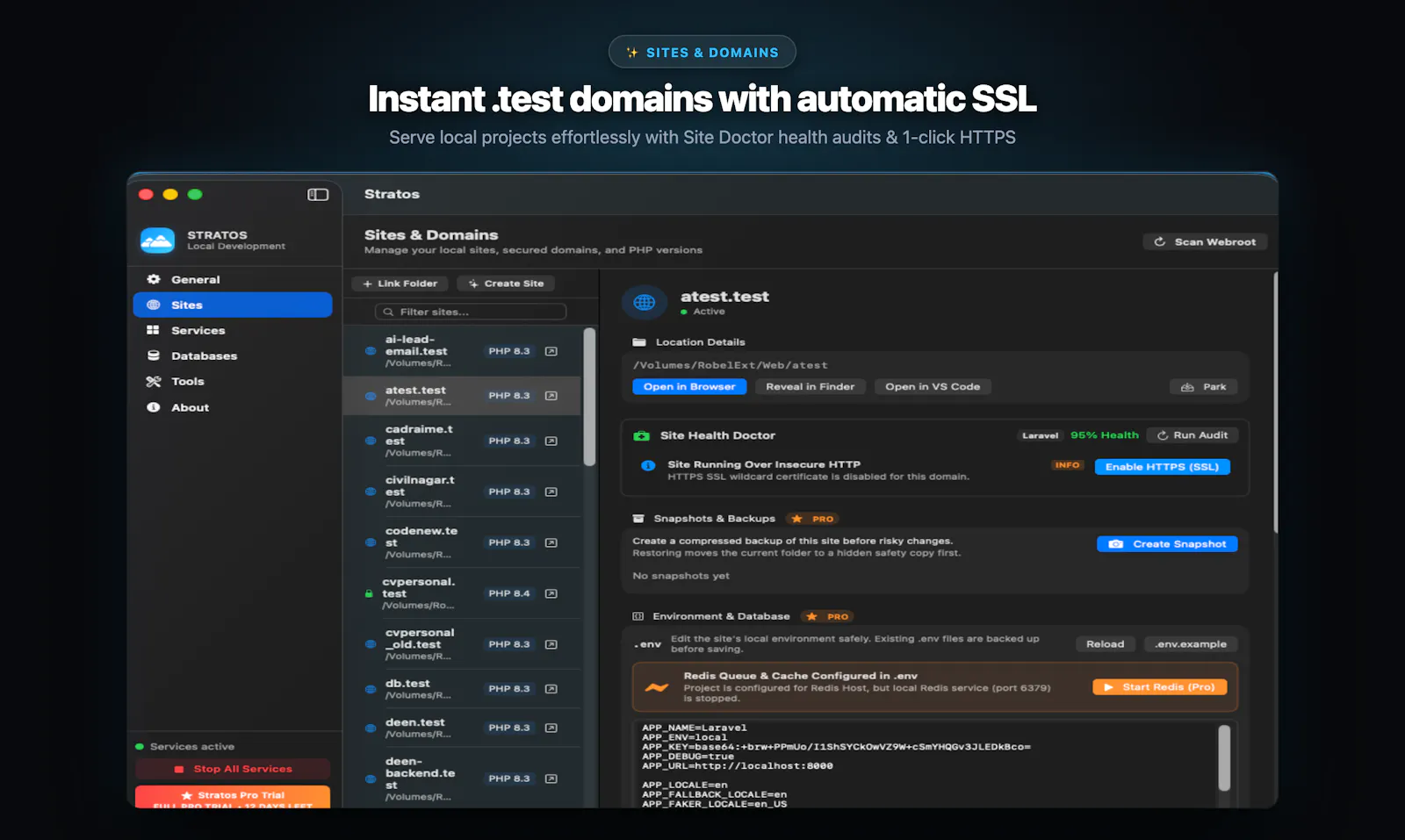
Task: Open codenew.test with its external link icon
Action: point(551,542)
